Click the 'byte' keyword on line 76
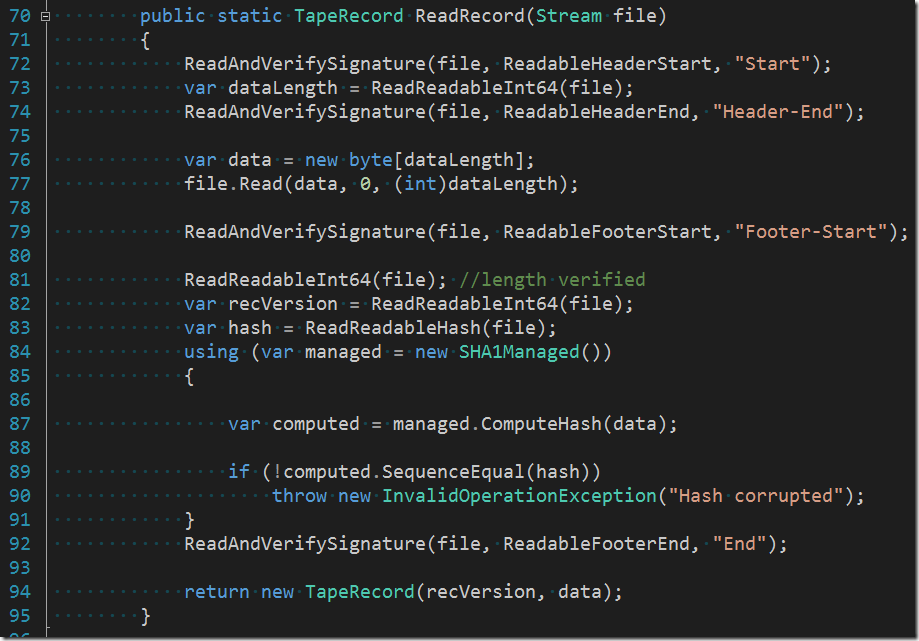The image size is (919, 641). [x=370, y=160]
